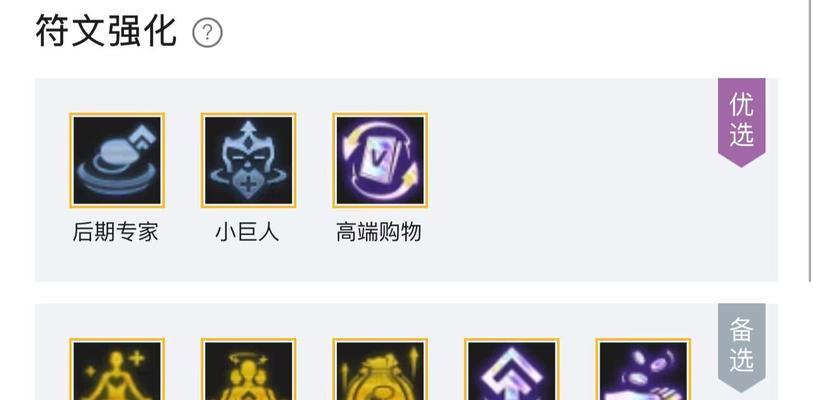Click the 后期专家 text label
This screenshot has width=813, height=400.
coord(116,232)
